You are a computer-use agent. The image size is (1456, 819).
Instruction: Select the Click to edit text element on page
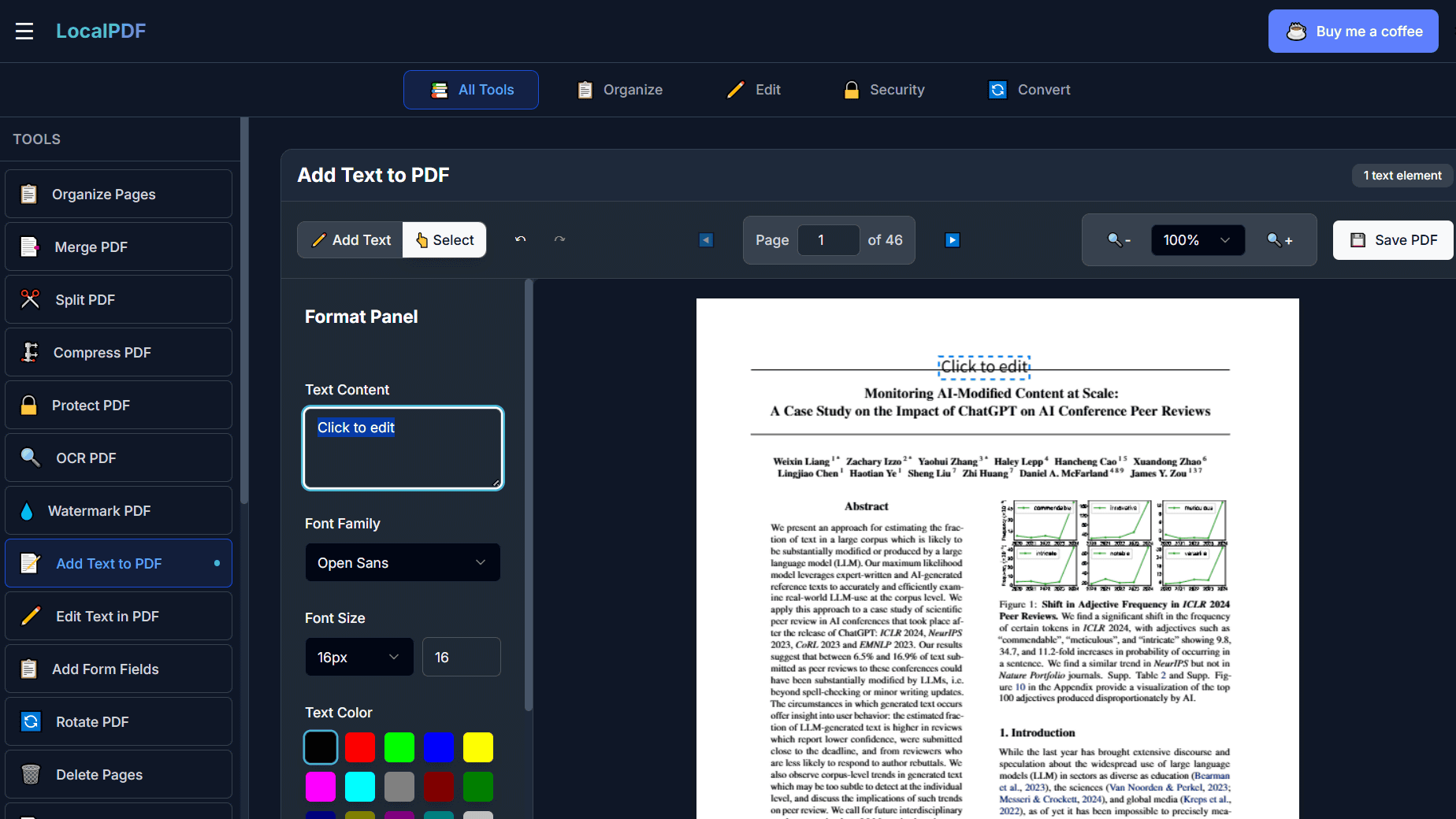point(984,367)
